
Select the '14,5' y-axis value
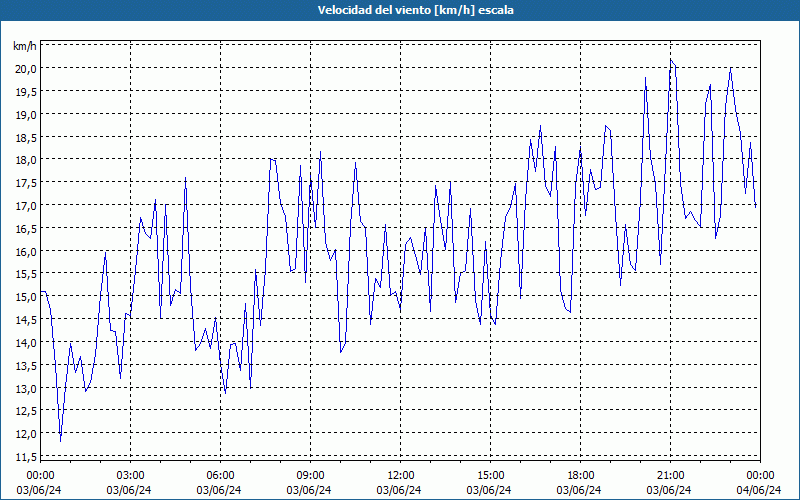[x=26, y=320]
